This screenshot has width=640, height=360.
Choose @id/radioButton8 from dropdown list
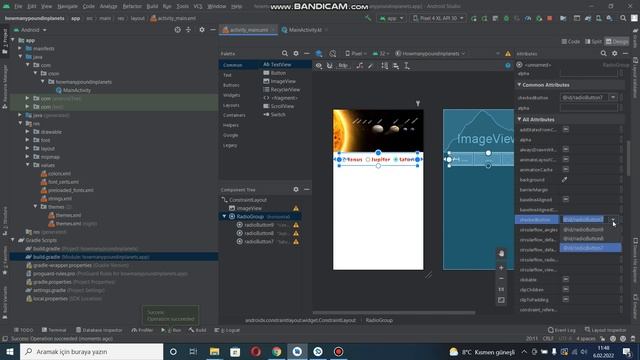590,238
